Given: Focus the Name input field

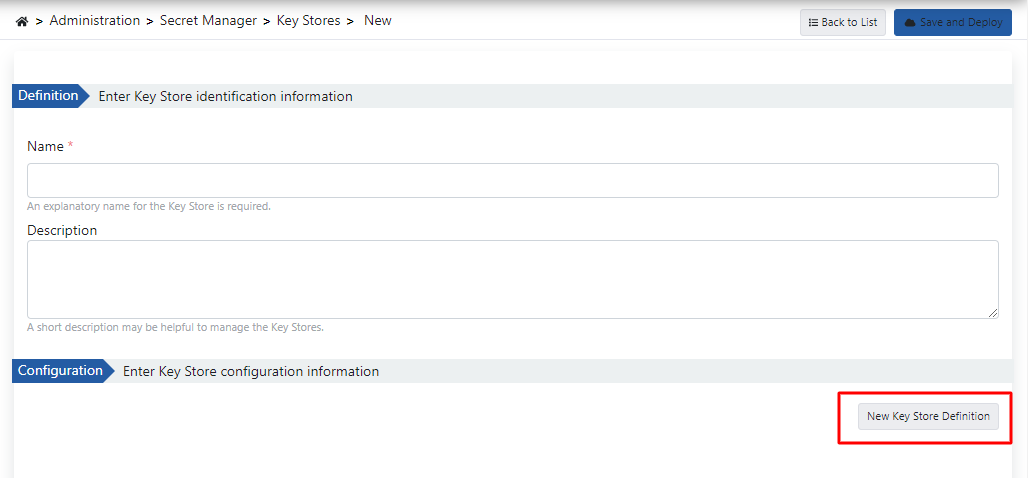Looking at the screenshot, I should click(512, 181).
